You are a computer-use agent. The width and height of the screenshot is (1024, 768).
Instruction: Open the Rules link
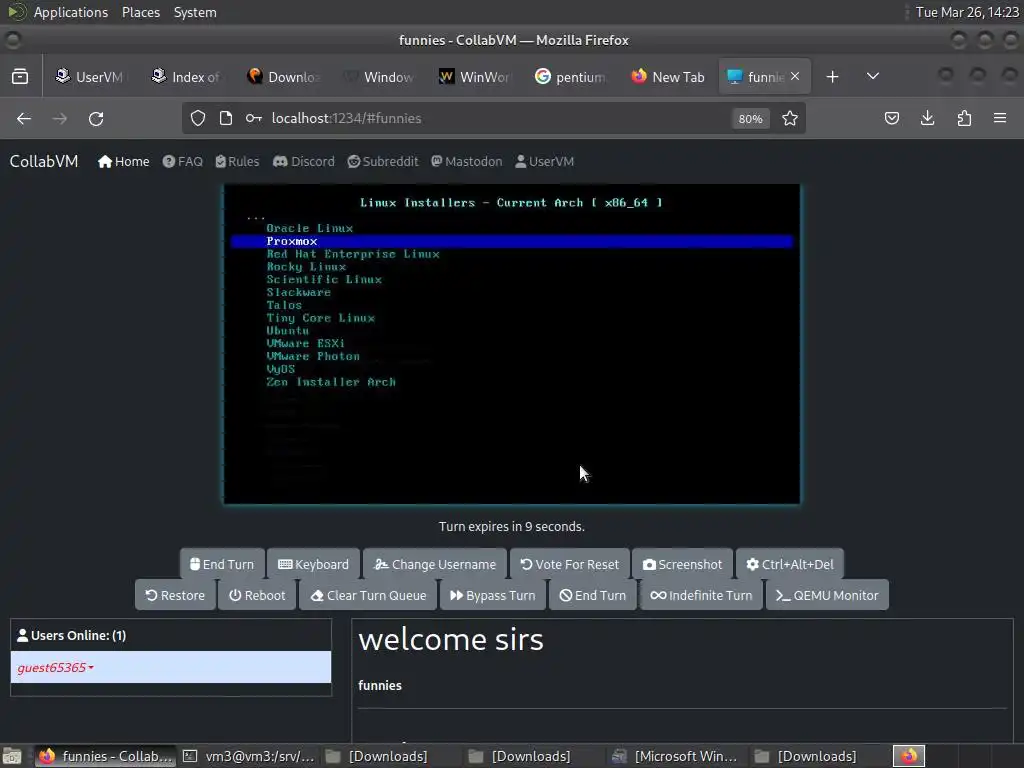point(237,161)
